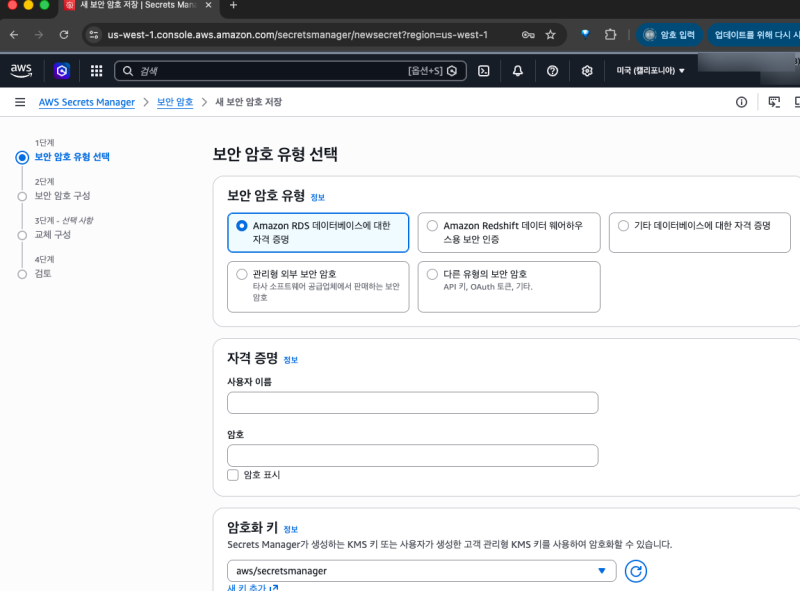Click the AWS logo home icon
The image size is (800, 591).
pyautogui.click(x=21, y=71)
